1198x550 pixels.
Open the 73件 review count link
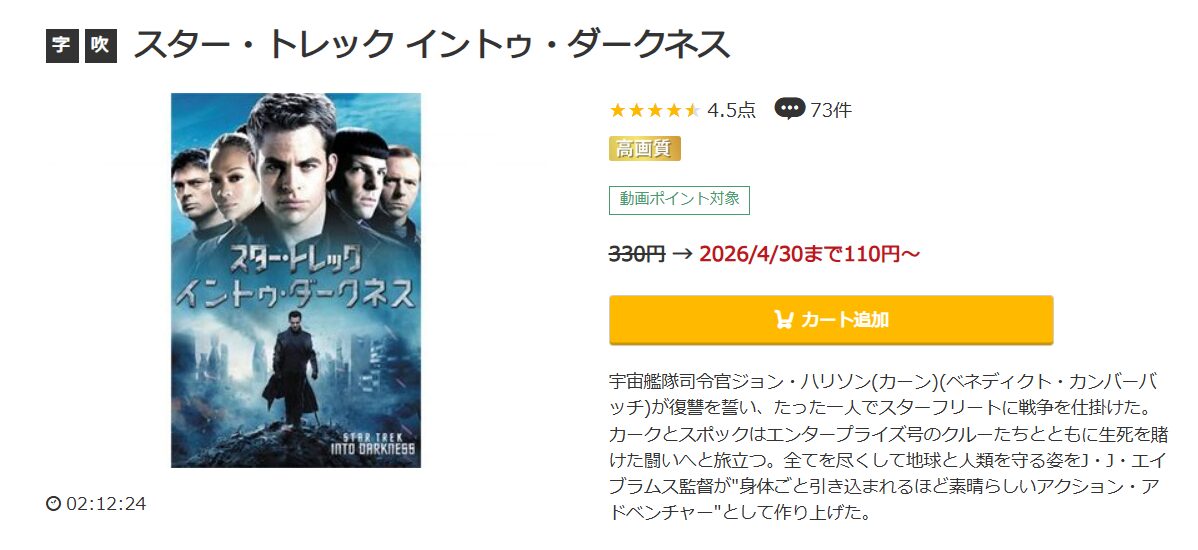click(831, 111)
